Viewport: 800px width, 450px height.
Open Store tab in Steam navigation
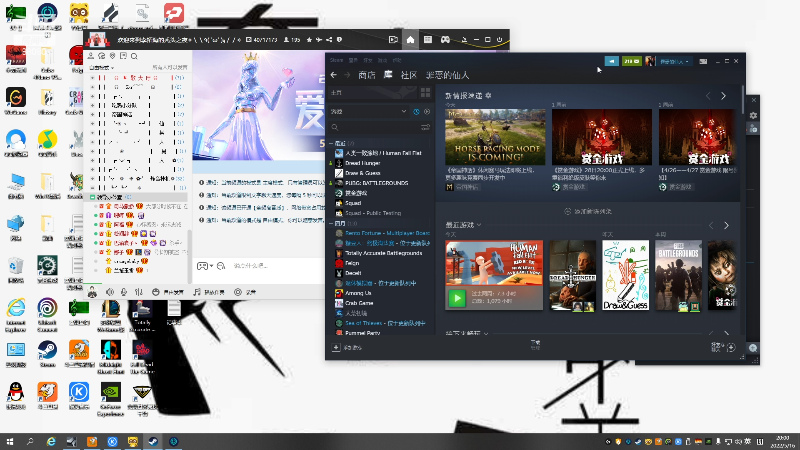366,75
